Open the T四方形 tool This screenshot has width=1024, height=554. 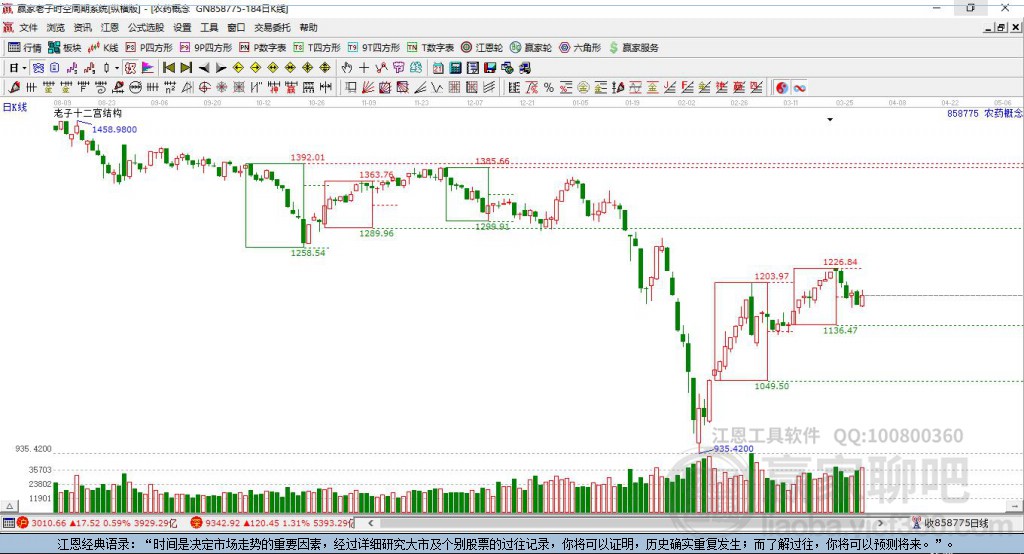[x=317, y=48]
